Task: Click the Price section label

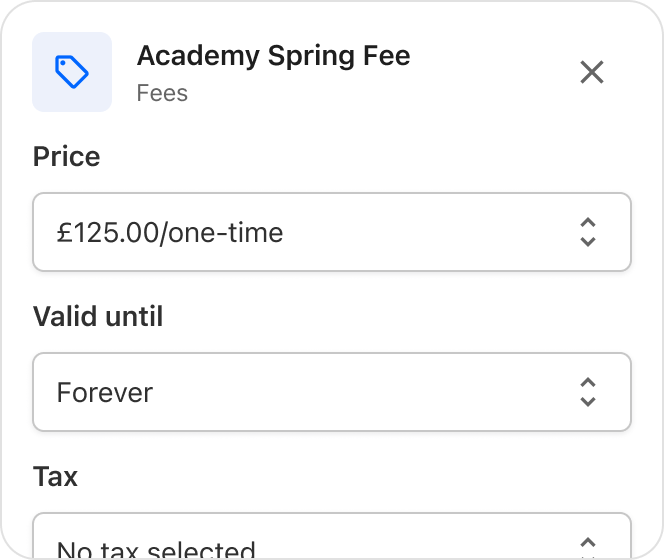Action: coord(66,157)
